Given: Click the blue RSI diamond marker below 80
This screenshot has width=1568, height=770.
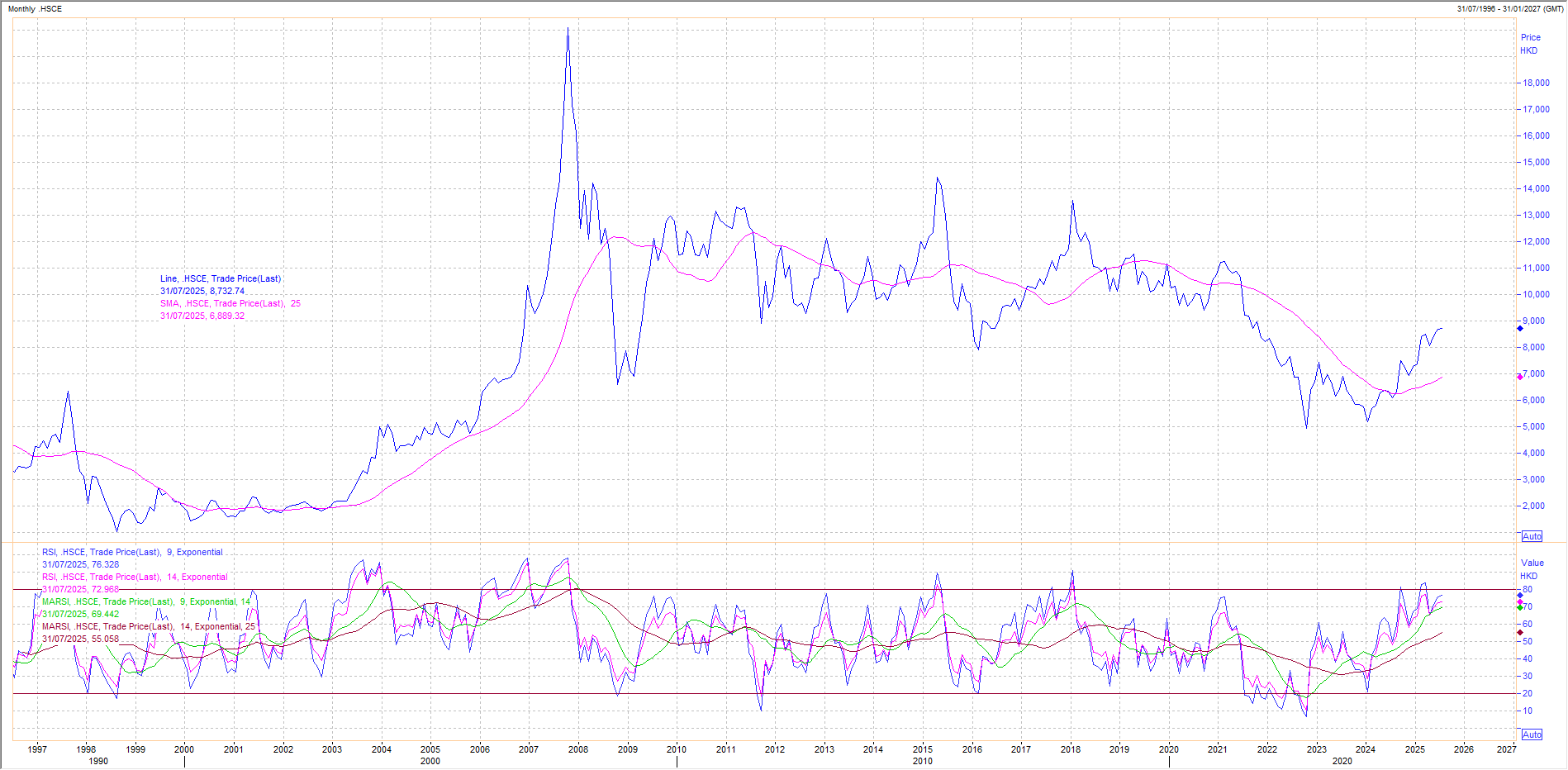Looking at the screenshot, I should click(1520, 595).
